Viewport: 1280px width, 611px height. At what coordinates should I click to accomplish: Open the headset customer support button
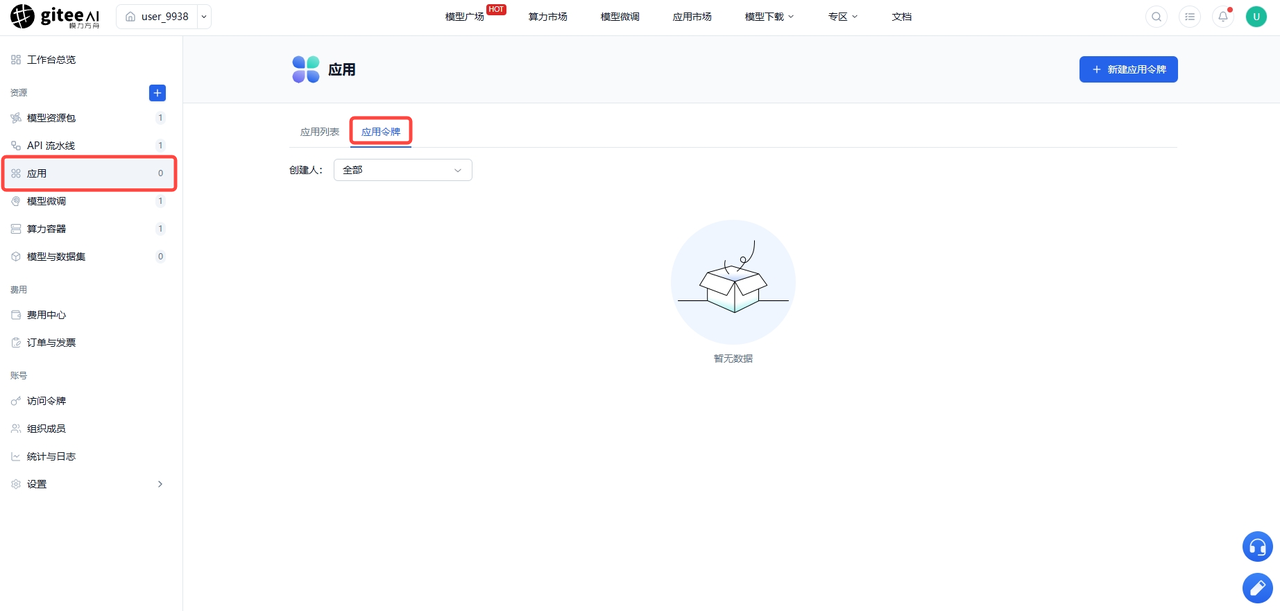(x=1257, y=547)
